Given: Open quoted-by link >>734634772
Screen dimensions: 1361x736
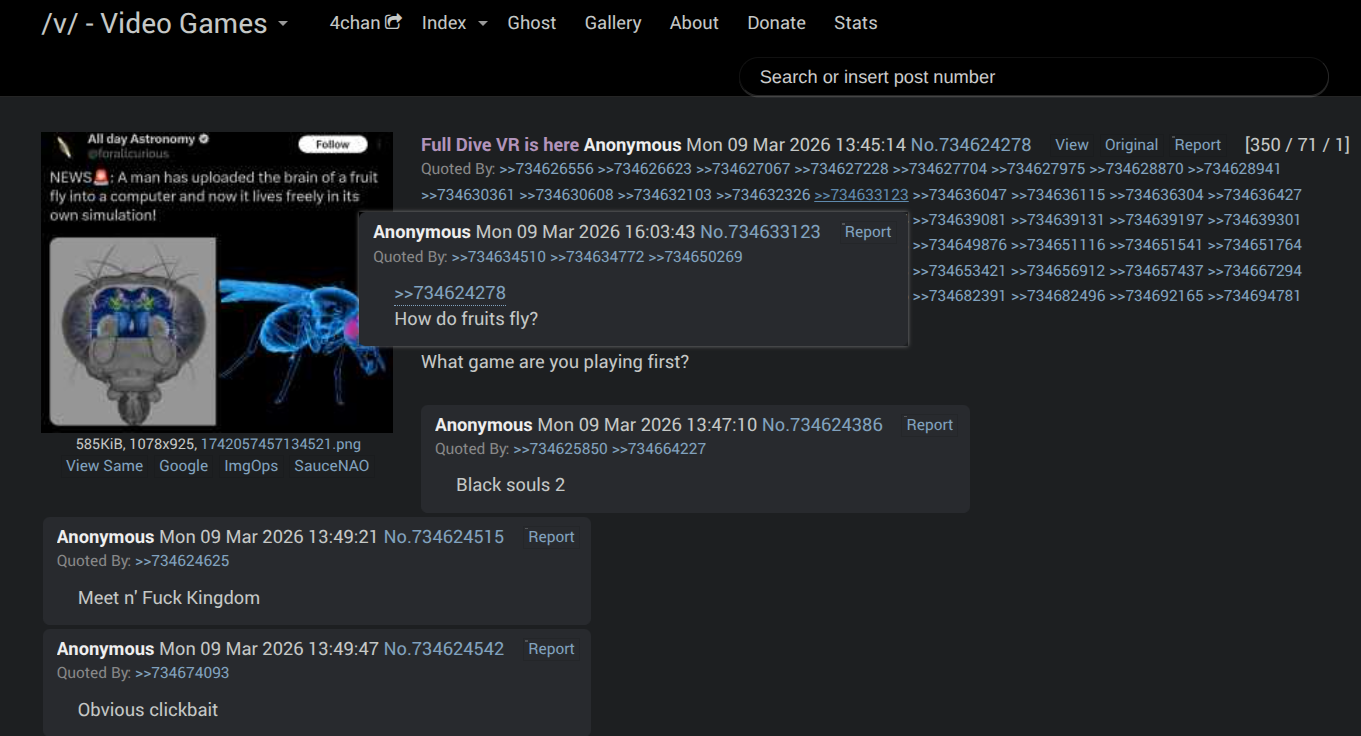Looking at the screenshot, I should point(597,257).
